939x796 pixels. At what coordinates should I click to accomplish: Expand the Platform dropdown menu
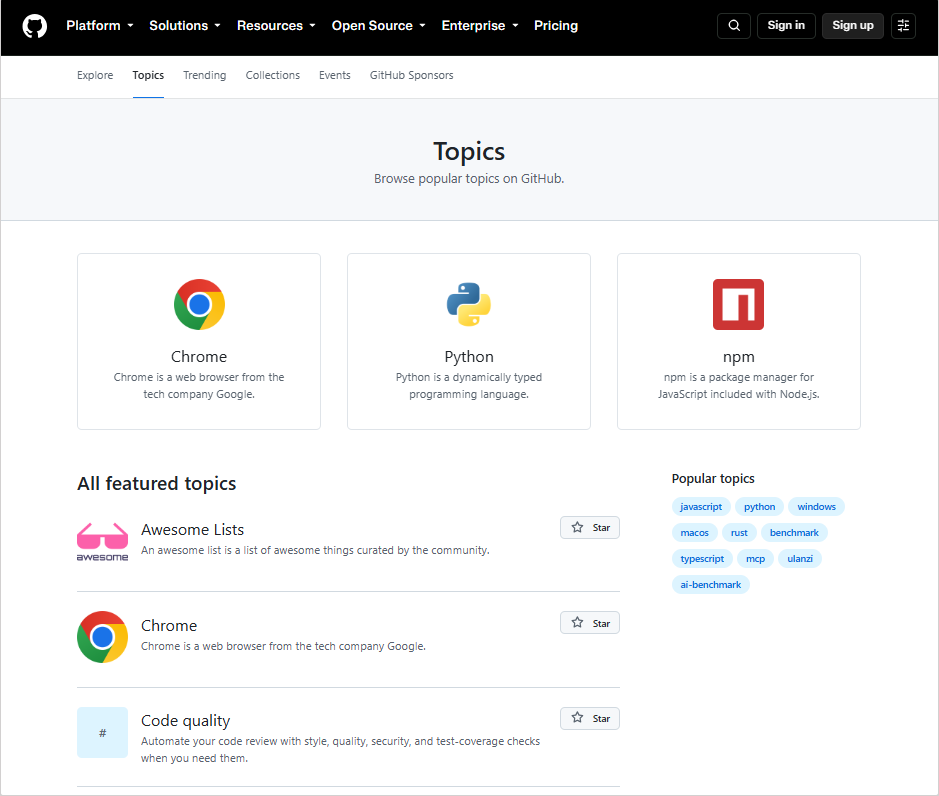click(x=99, y=26)
